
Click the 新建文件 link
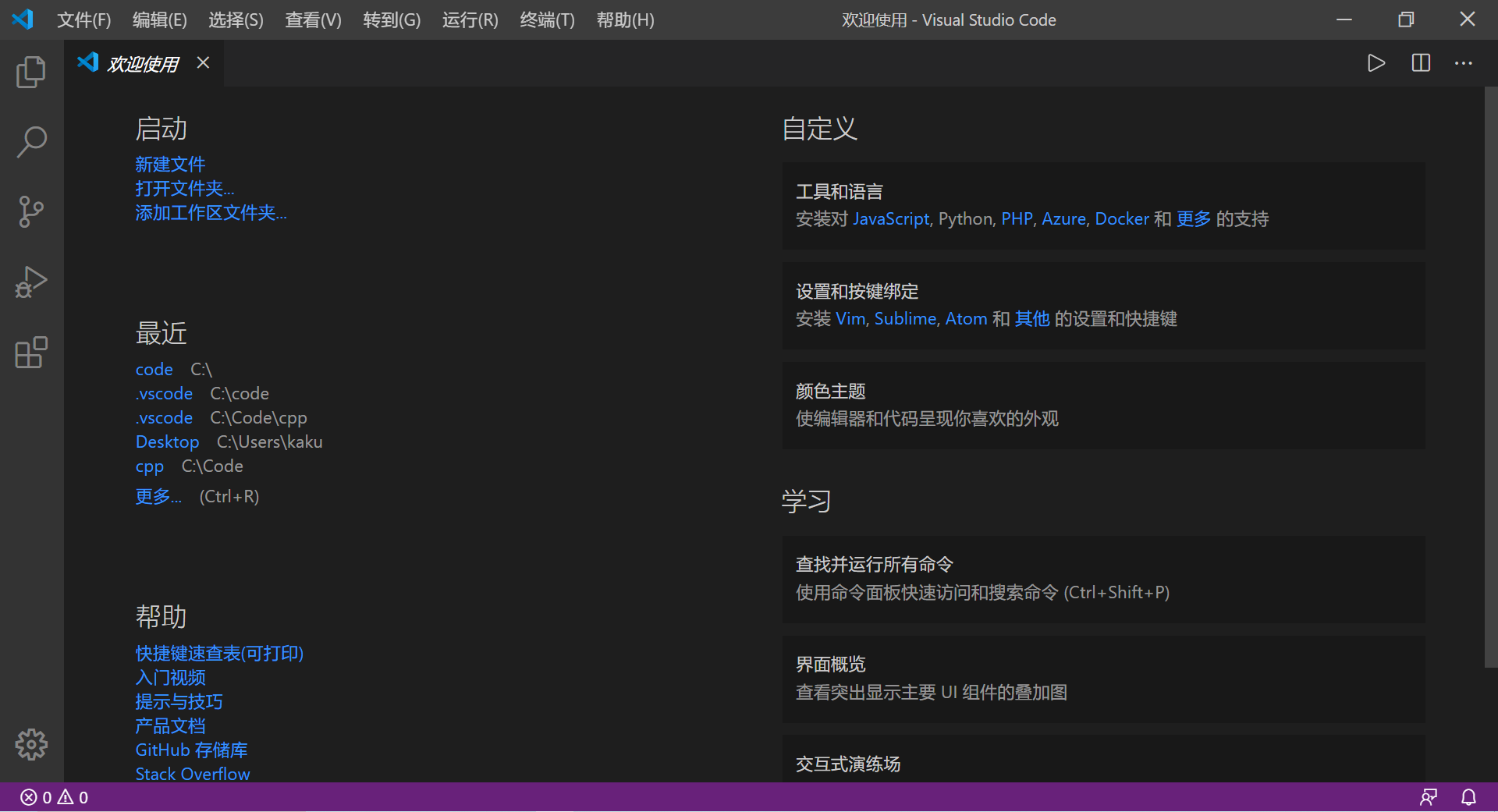click(x=170, y=165)
